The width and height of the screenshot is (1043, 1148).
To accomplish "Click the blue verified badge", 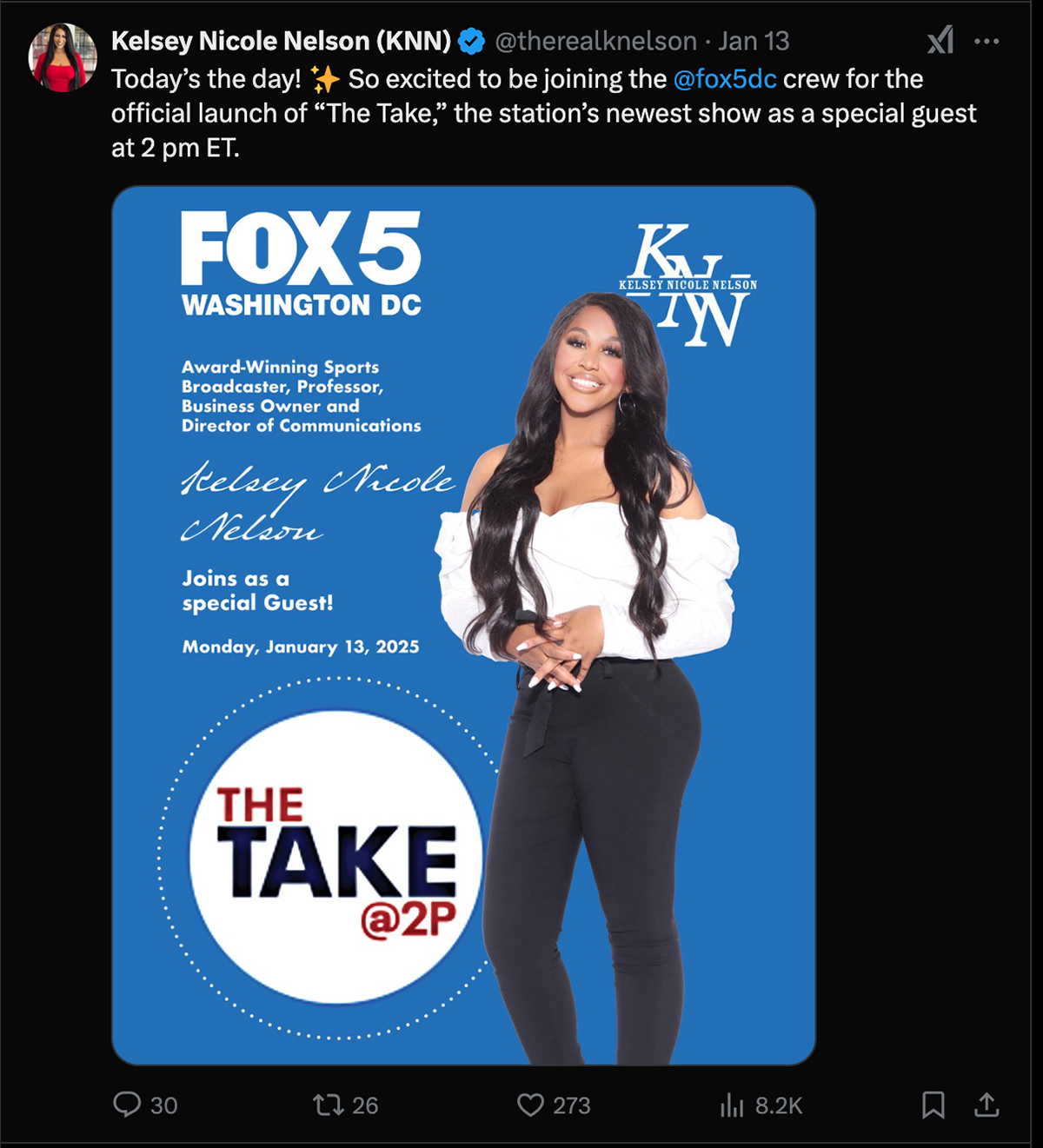I will [x=471, y=41].
